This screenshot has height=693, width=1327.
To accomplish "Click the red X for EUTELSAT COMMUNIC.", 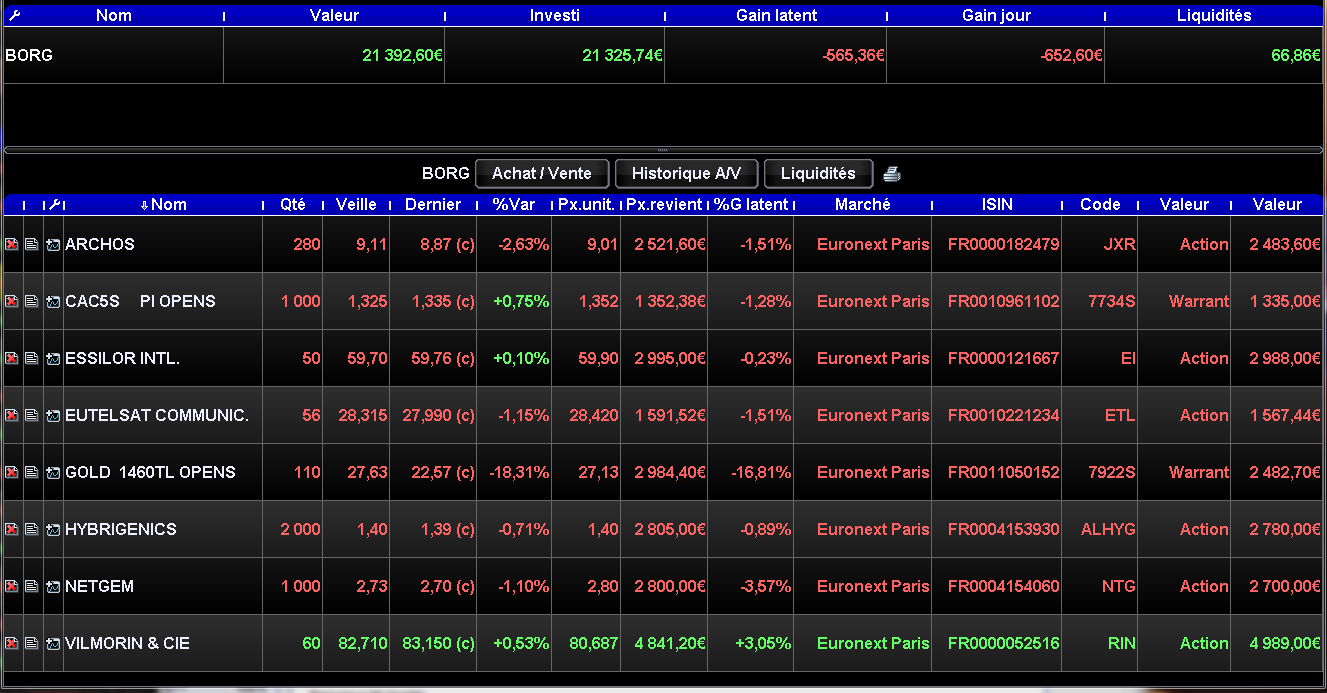I will tap(12, 415).
